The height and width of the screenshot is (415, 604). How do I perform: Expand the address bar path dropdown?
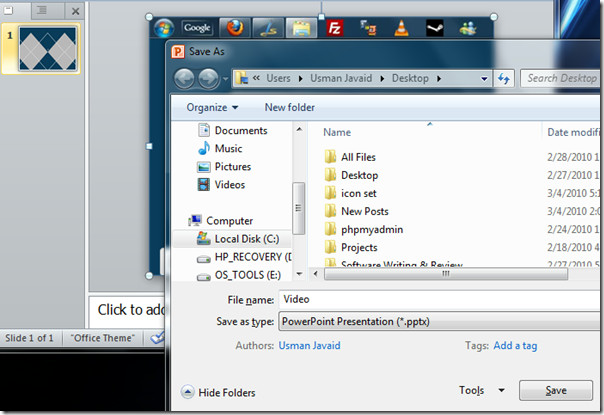(x=484, y=79)
